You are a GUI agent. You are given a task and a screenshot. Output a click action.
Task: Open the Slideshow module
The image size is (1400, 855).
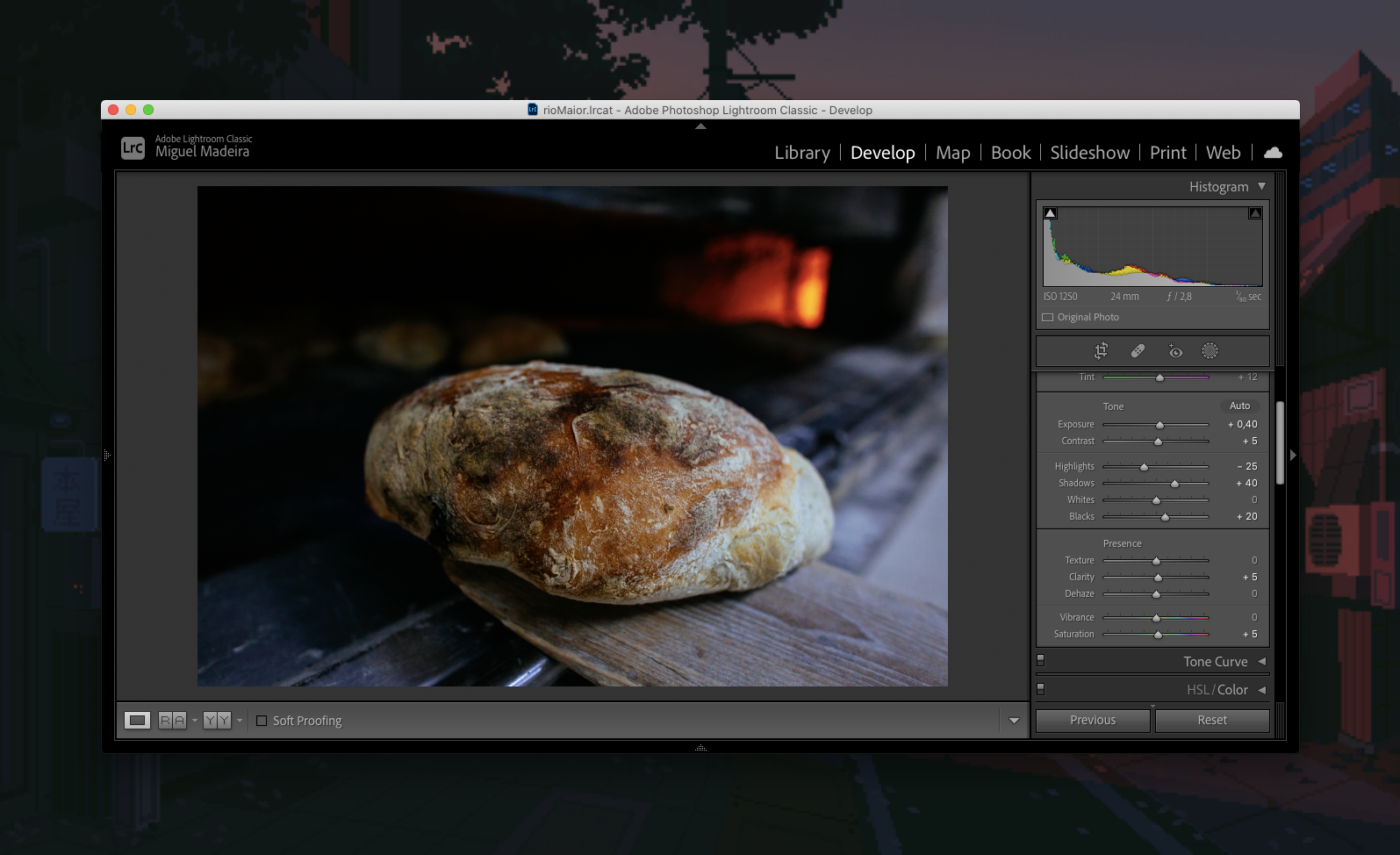pyautogui.click(x=1089, y=153)
